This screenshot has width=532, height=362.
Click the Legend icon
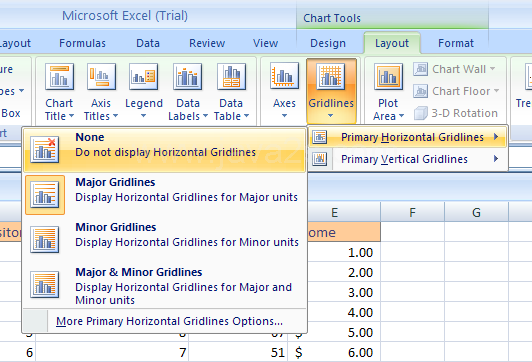pyautogui.click(x=144, y=76)
